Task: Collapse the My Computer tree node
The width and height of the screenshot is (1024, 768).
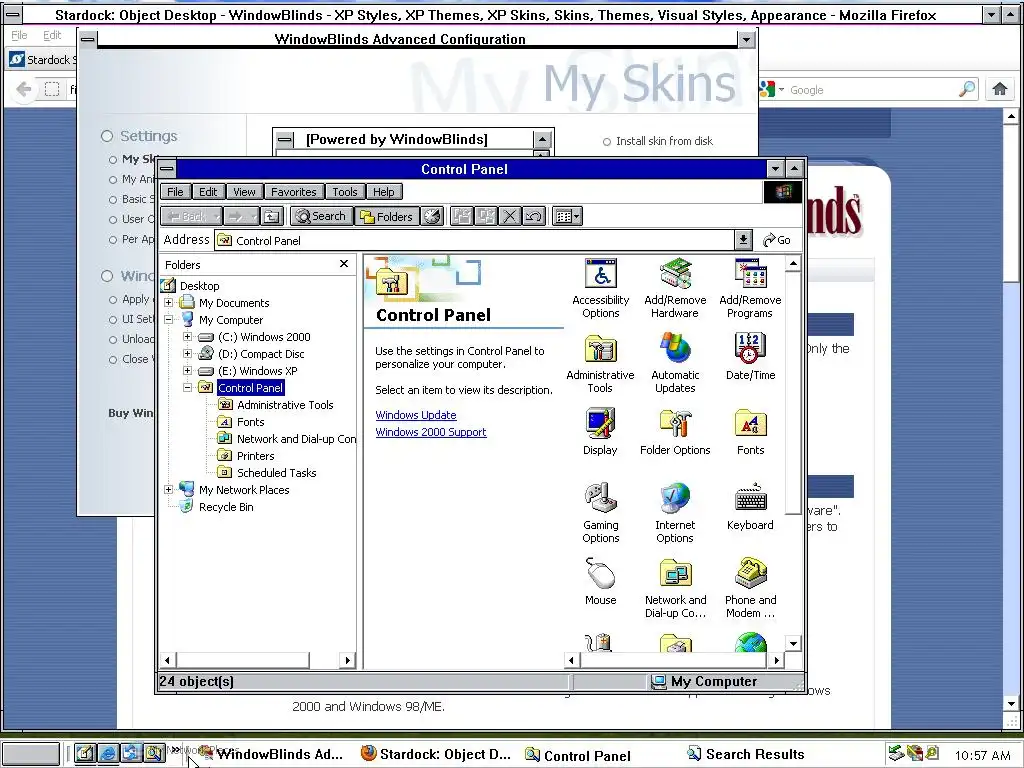Action: 168,319
